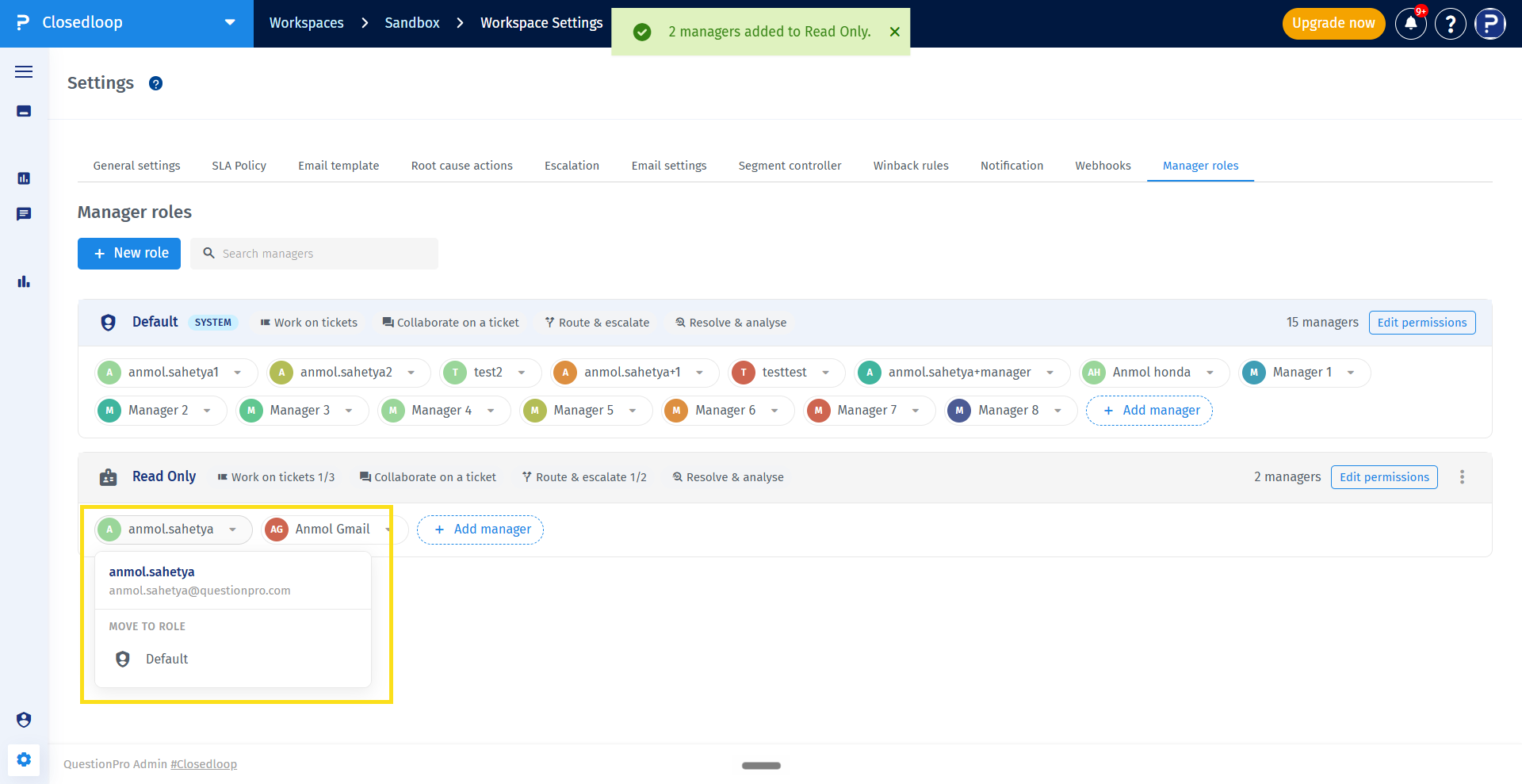Click the Default role shield icon

[x=109, y=323]
